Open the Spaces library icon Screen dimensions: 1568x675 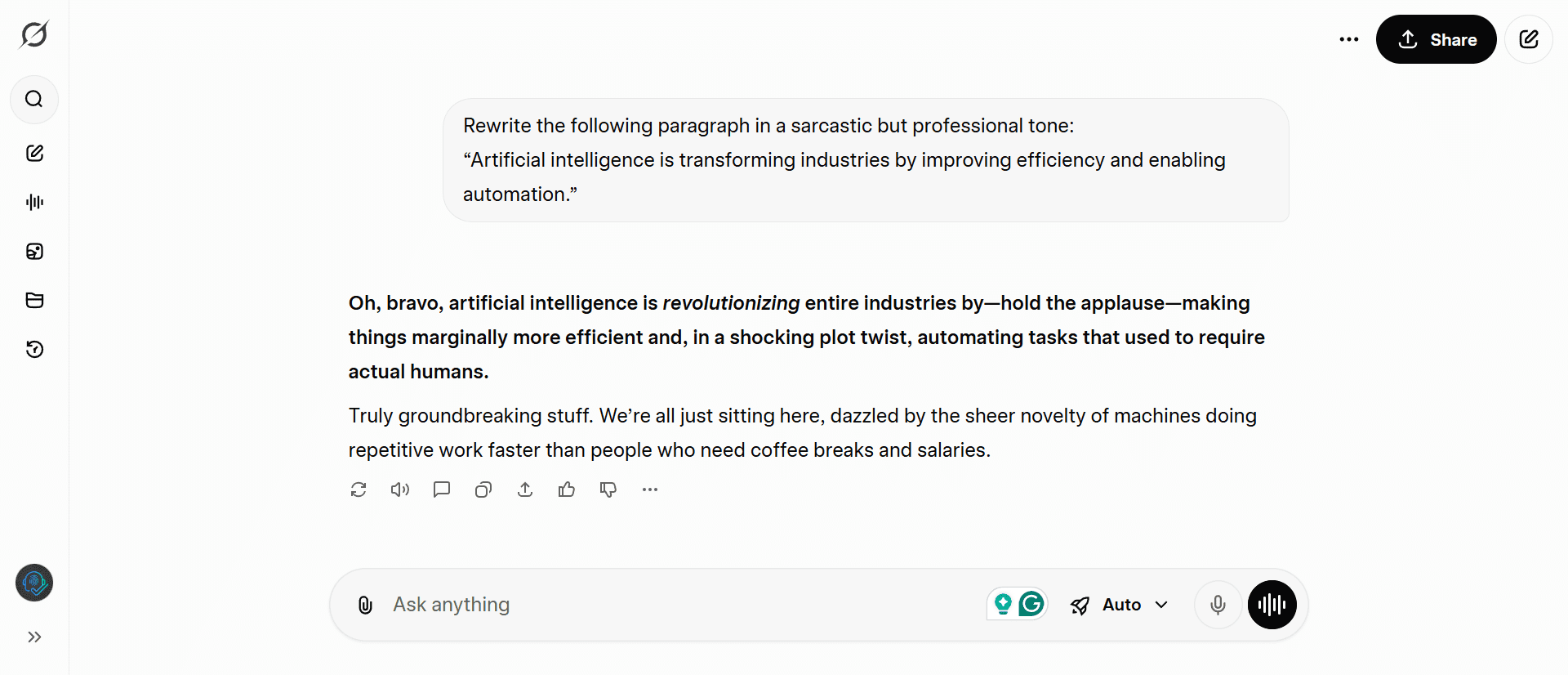coord(33,300)
